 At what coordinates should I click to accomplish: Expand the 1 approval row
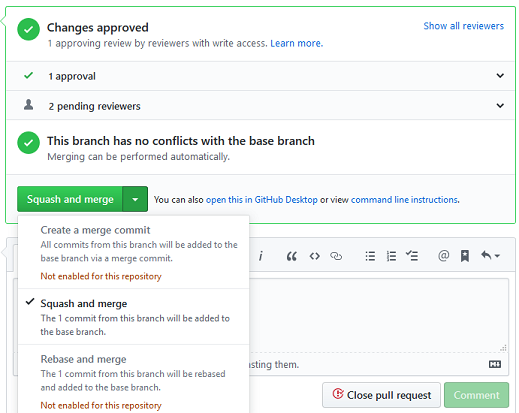click(500, 76)
